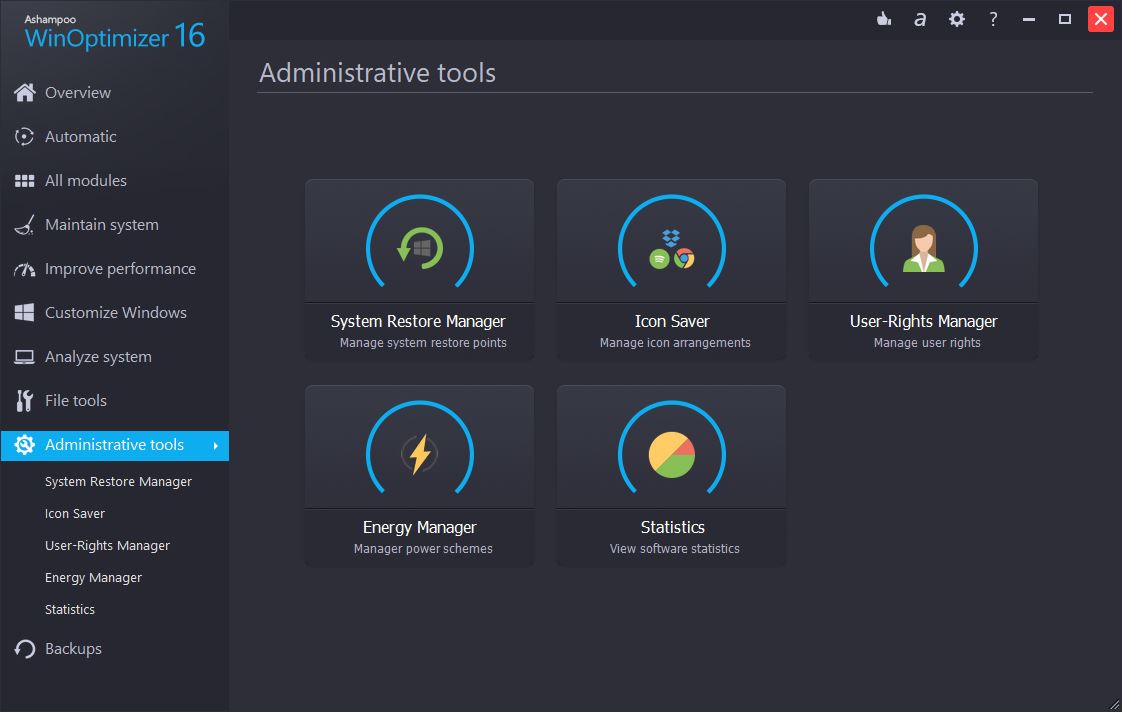Open User-Rights Manager woman icon
Screen dimensions: 1122x712
coord(923,247)
